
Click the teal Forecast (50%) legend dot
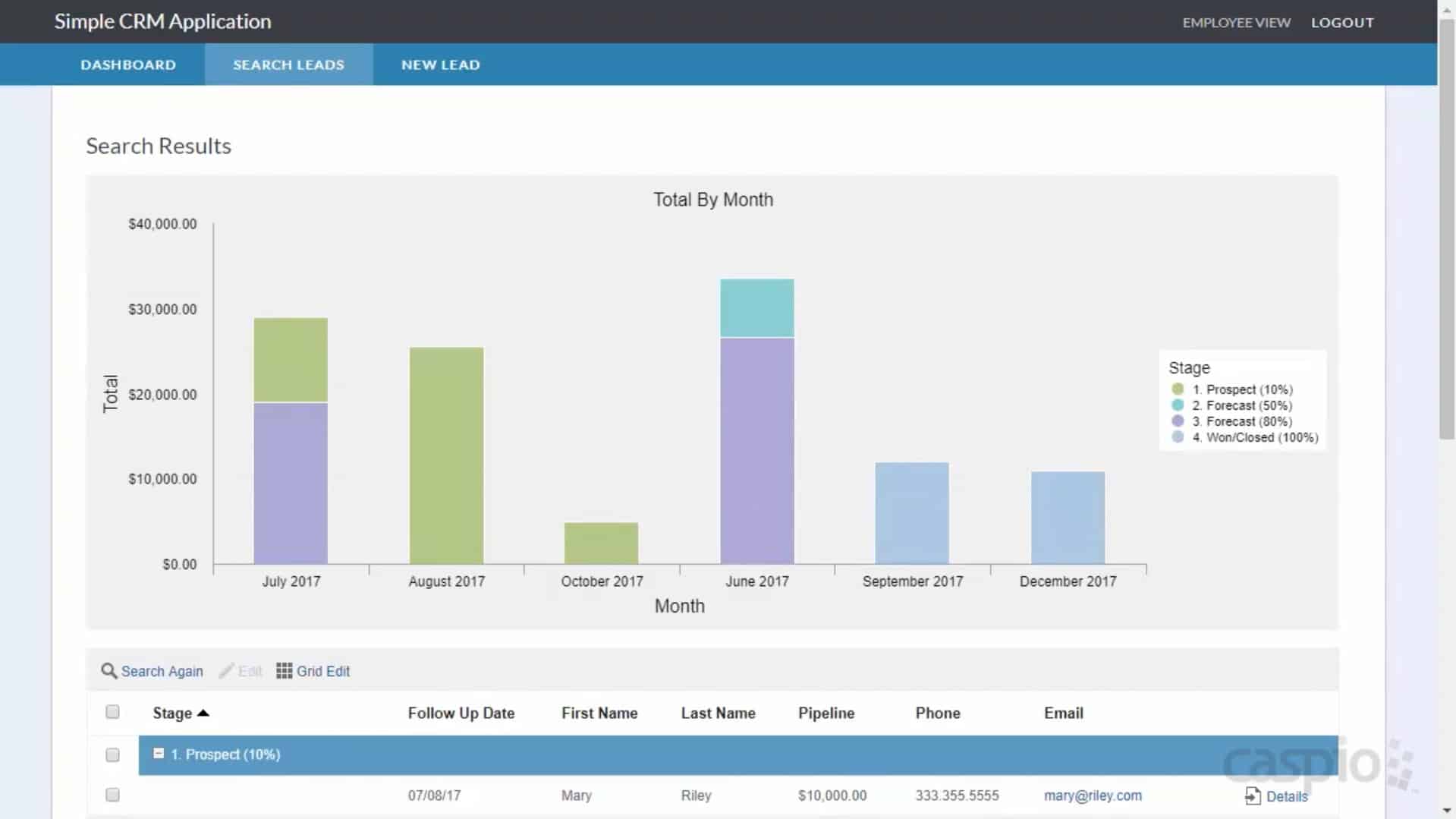1178,405
